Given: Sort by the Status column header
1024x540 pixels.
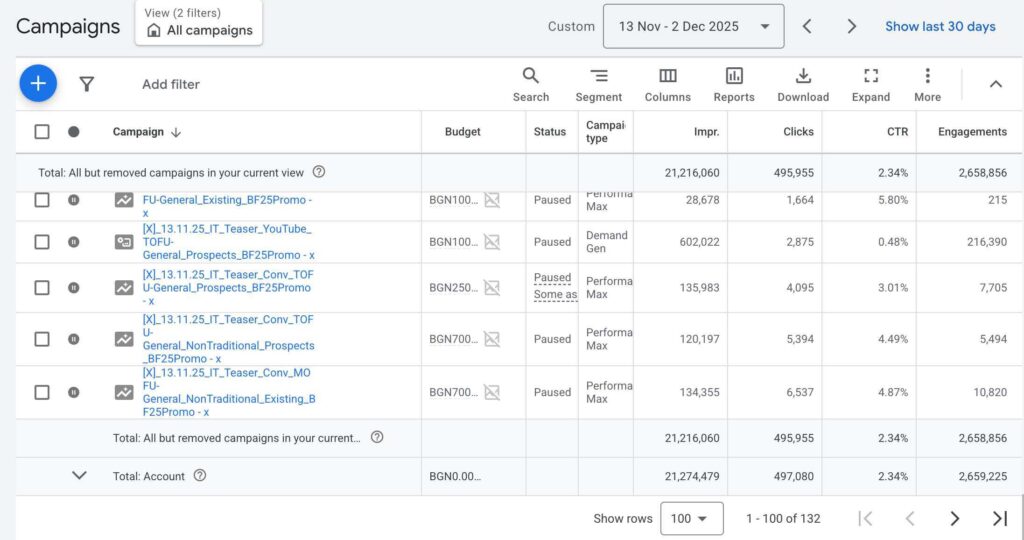Looking at the screenshot, I should point(549,132).
